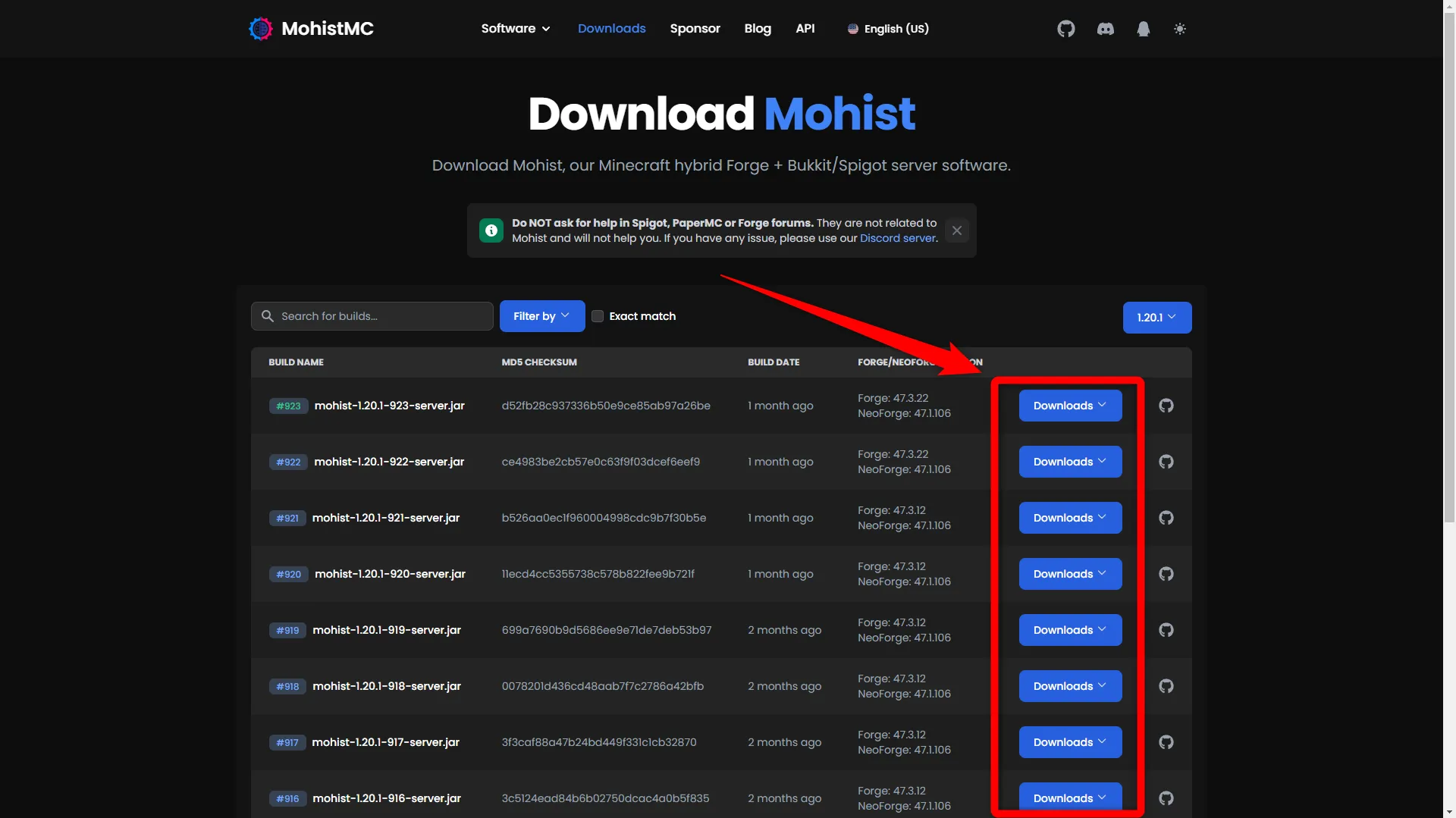The image size is (1456, 818).
Task: Open GitHub commit icon for build #923
Action: (x=1166, y=406)
